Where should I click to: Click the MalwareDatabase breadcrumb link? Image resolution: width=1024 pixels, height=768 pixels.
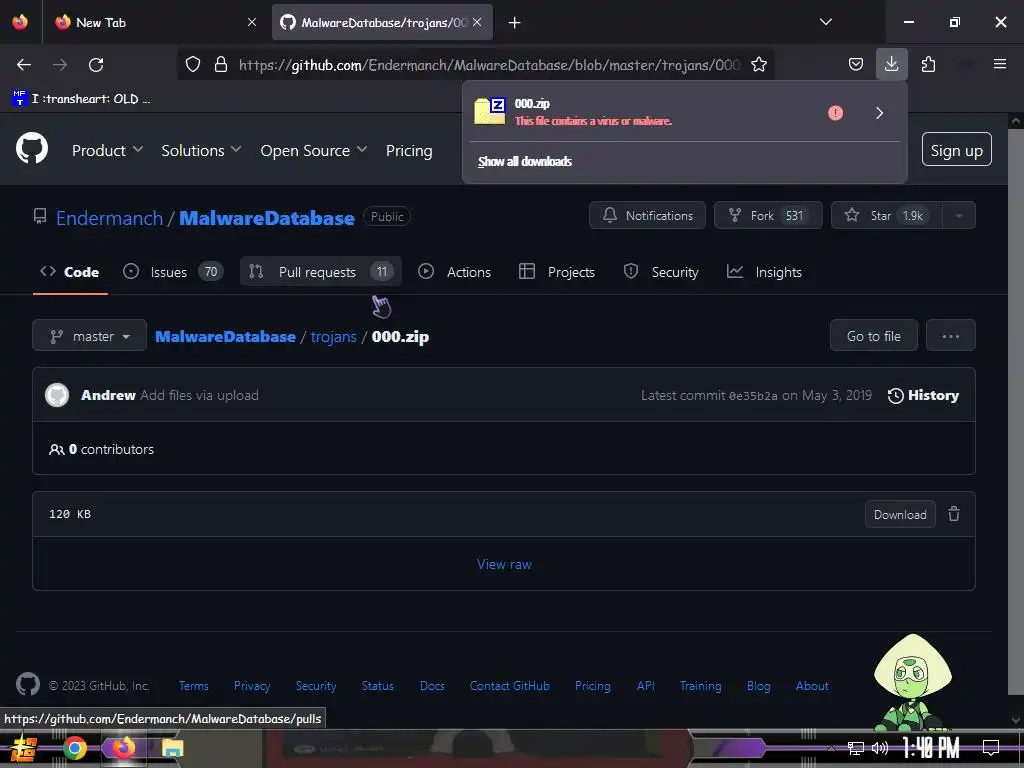[225, 336]
